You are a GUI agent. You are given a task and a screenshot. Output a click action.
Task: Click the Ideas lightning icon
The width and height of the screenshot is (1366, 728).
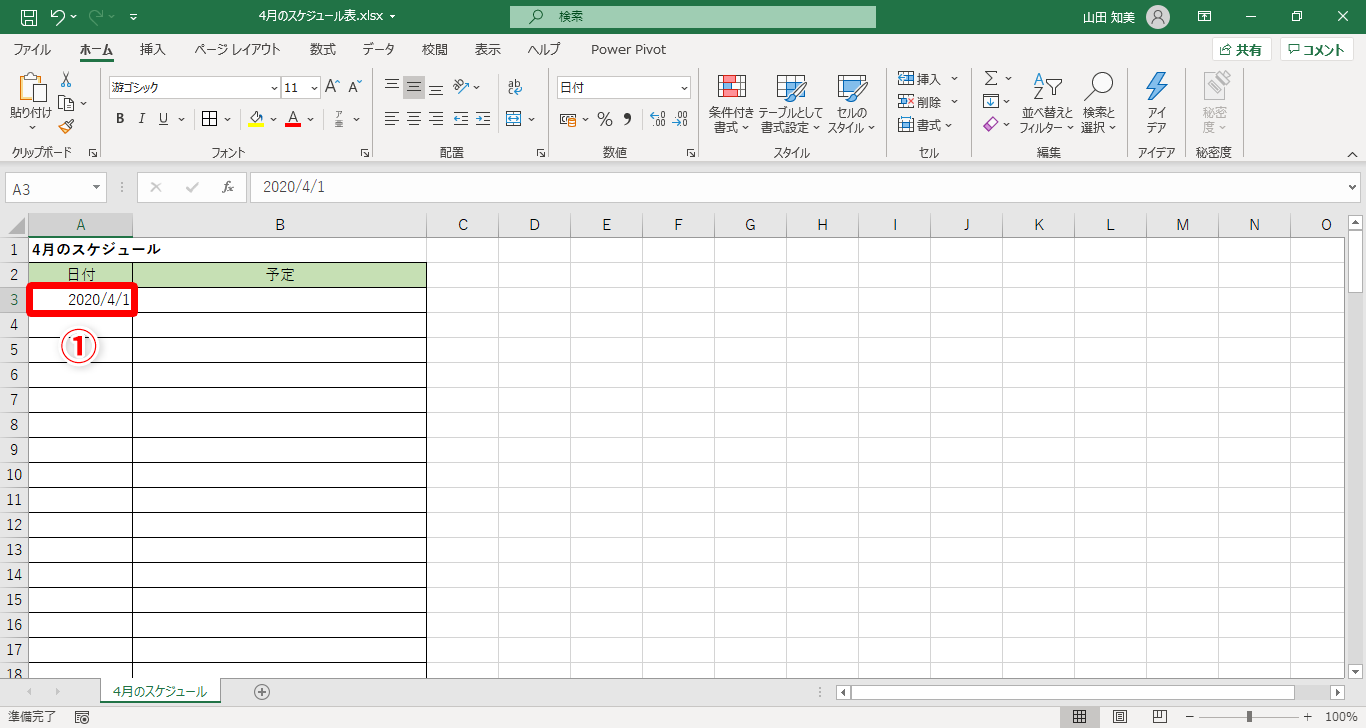1156,104
